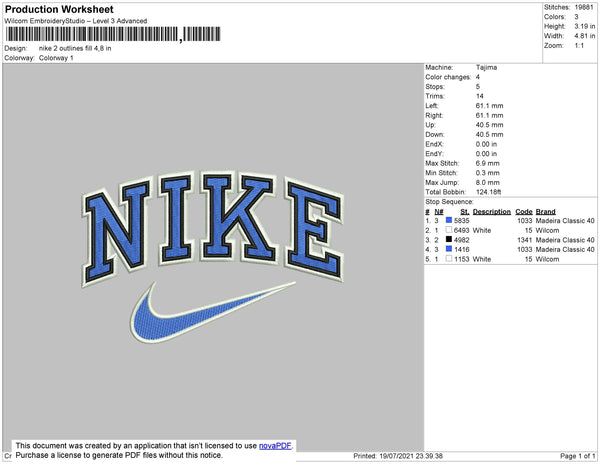Click the white swatch beside stitch count 1153
Viewport: 600px width, 464px height.
pyautogui.click(x=449, y=259)
